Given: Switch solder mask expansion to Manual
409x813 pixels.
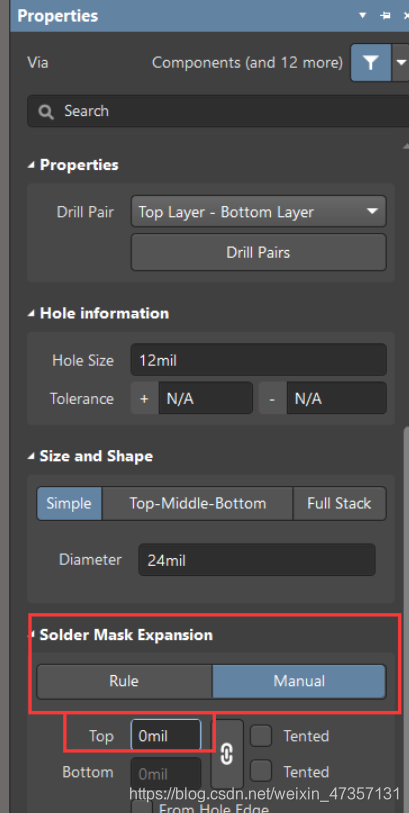Looking at the screenshot, I should (x=299, y=681).
